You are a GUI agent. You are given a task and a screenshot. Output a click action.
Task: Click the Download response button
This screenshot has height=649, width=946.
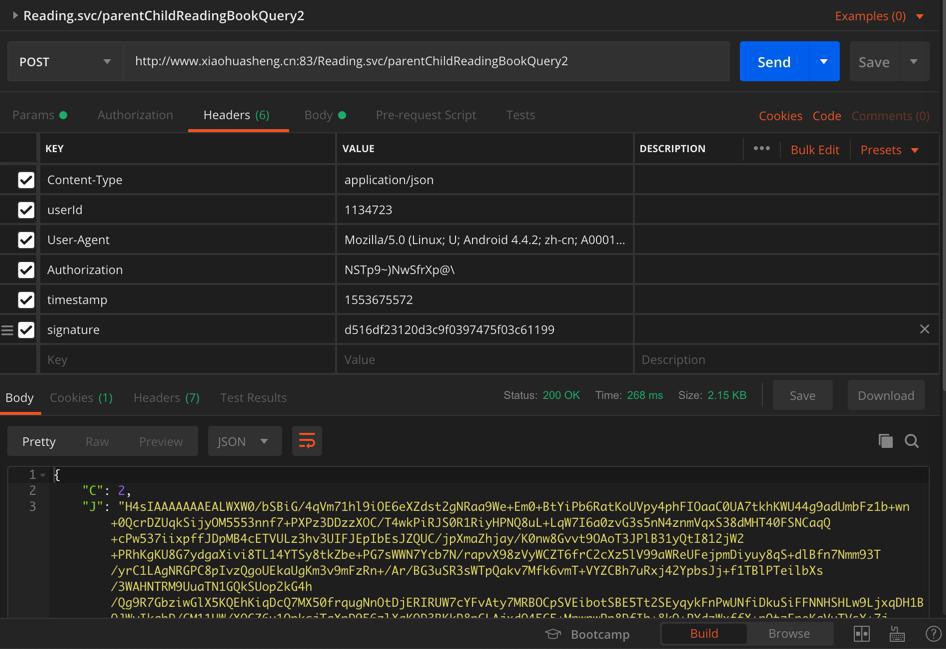click(x=886, y=396)
